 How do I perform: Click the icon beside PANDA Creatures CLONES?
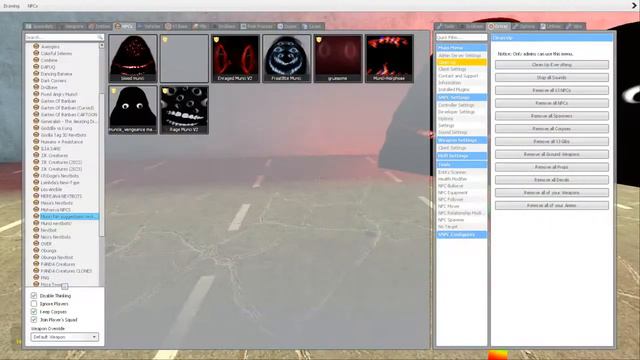(x=36, y=271)
